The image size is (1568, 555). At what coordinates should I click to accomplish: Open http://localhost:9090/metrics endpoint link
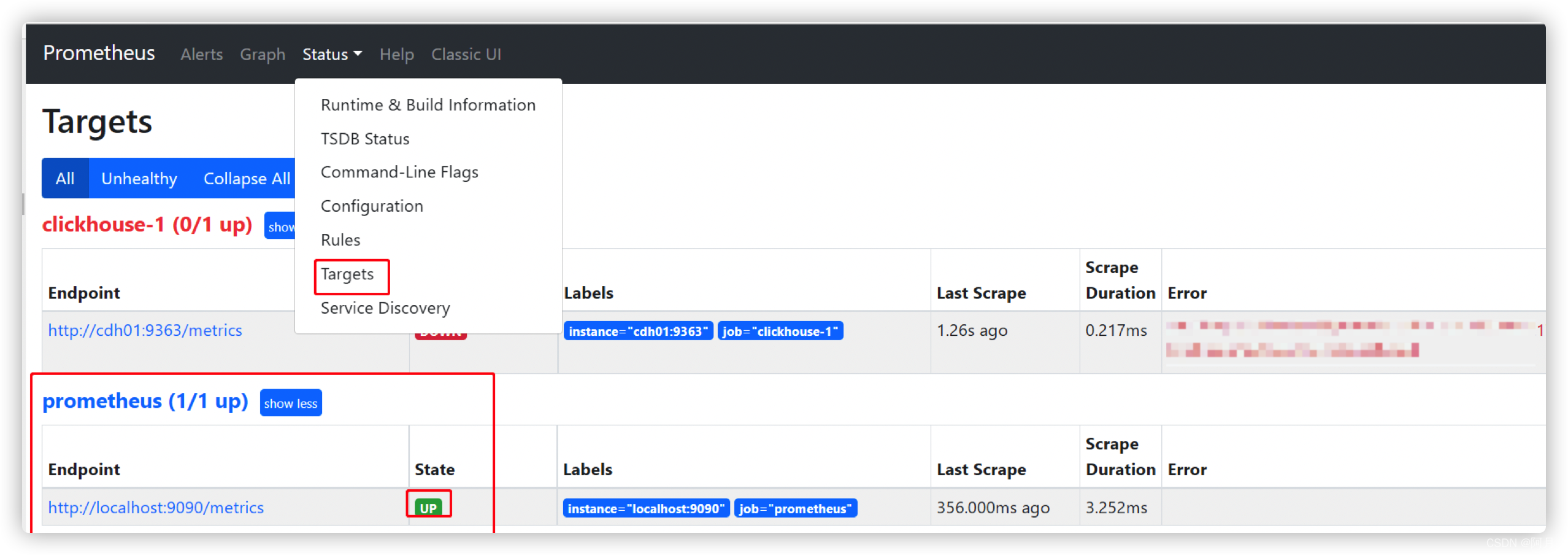[156, 508]
